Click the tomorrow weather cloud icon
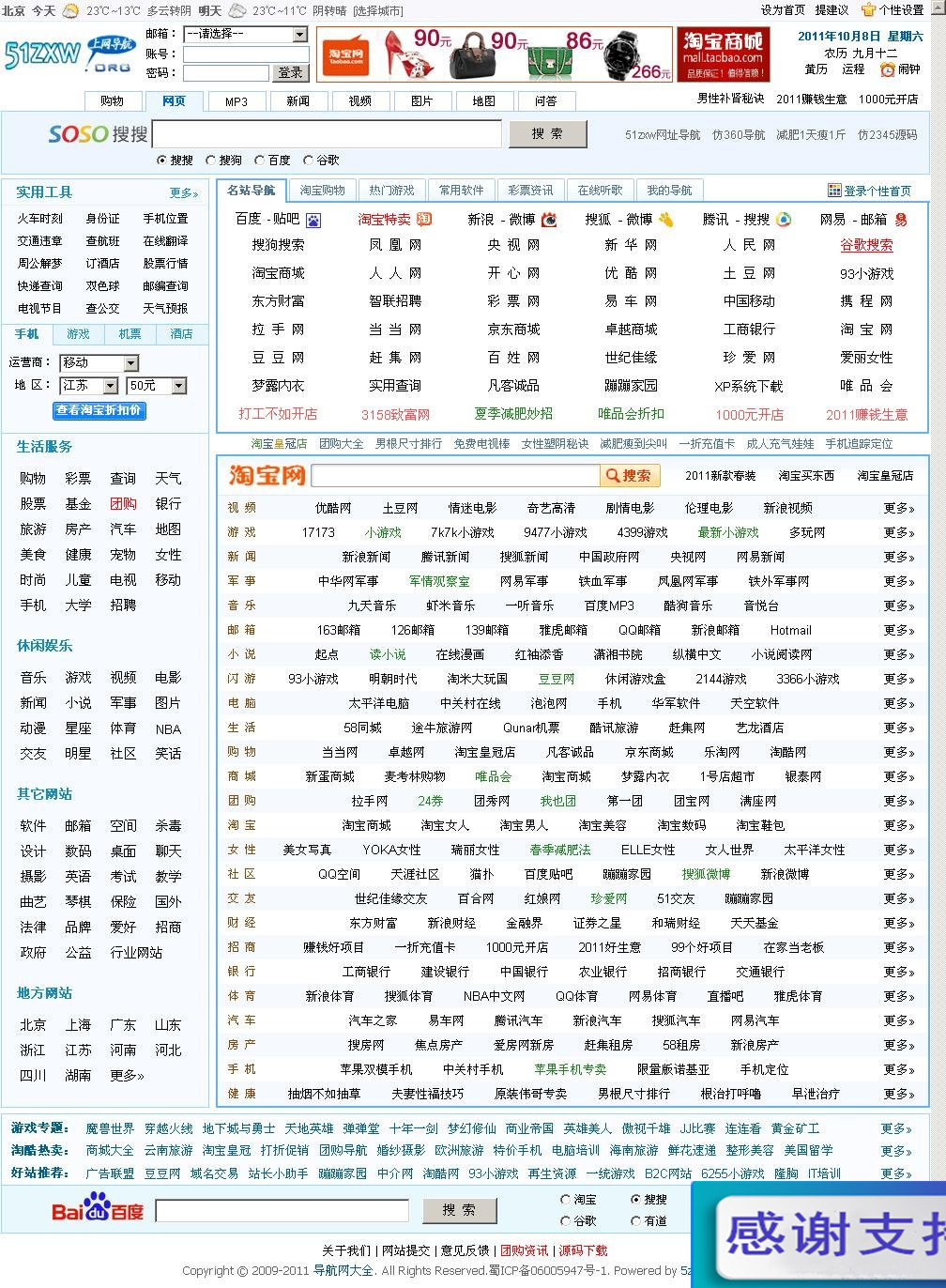Image resolution: width=946 pixels, height=1288 pixels. click(237, 11)
